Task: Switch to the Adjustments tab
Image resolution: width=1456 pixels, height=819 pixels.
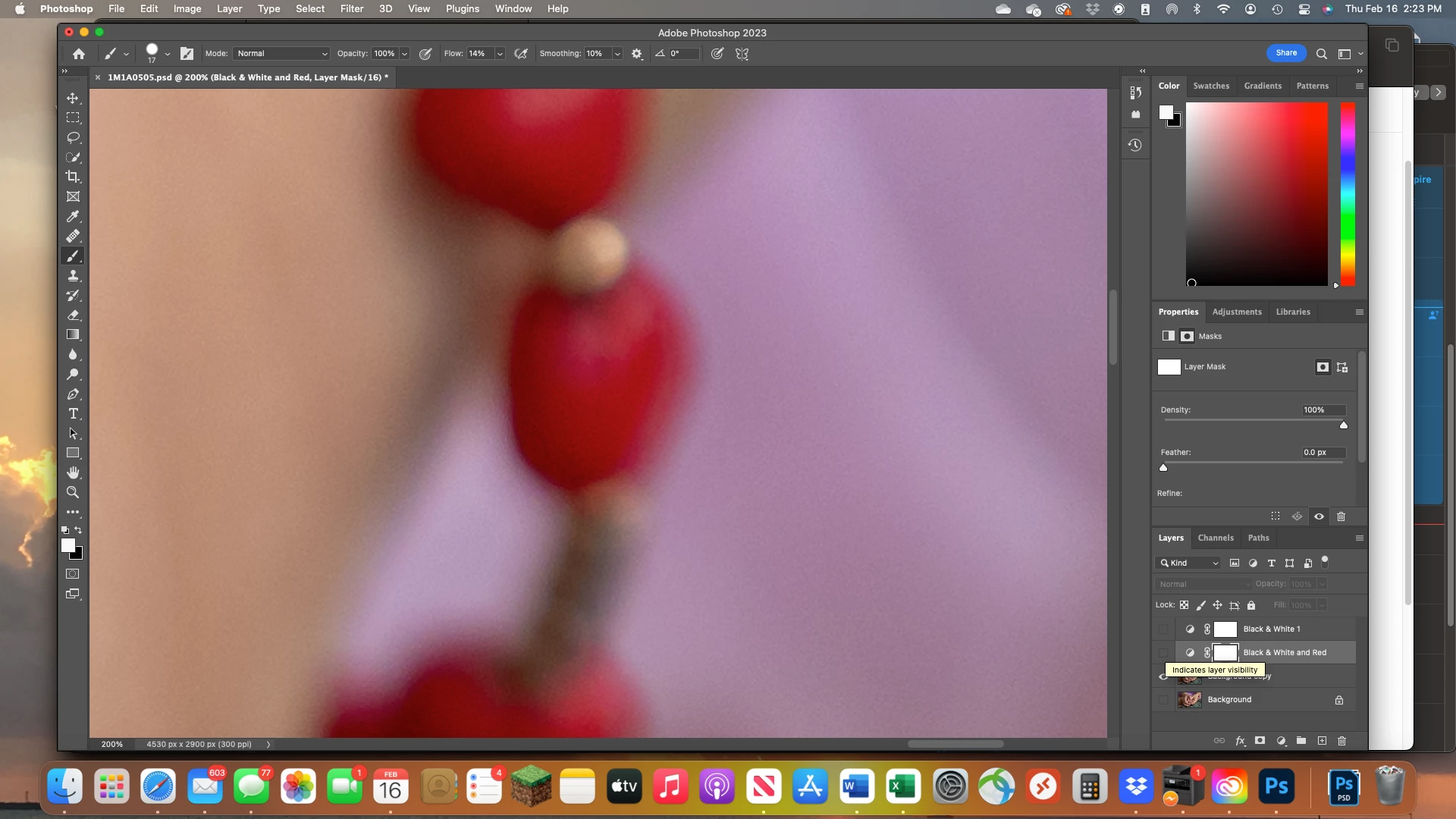Action: coord(1236,312)
